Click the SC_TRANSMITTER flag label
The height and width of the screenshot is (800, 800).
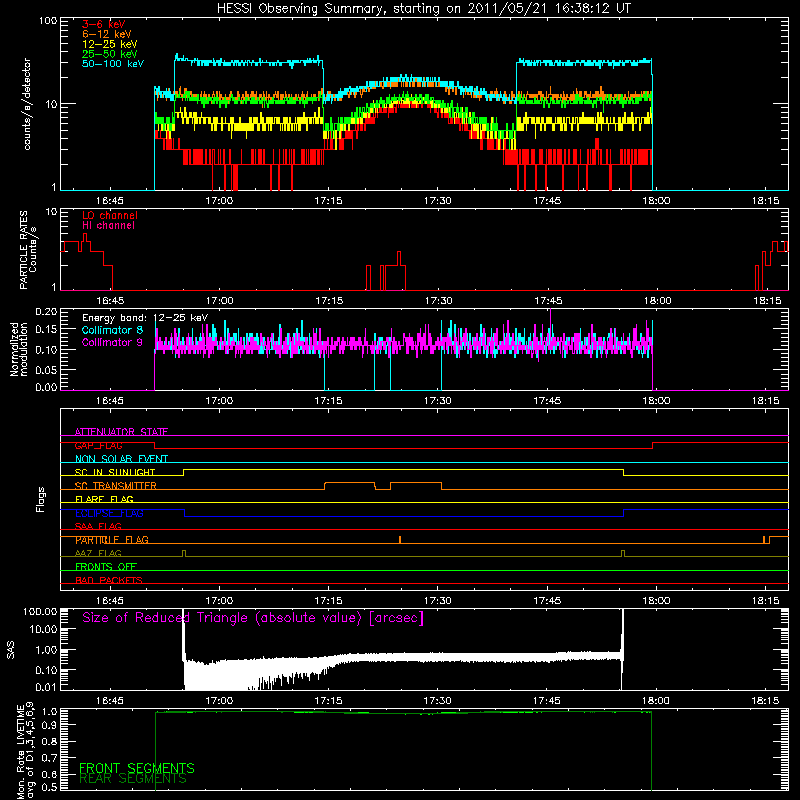coord(116,486)
